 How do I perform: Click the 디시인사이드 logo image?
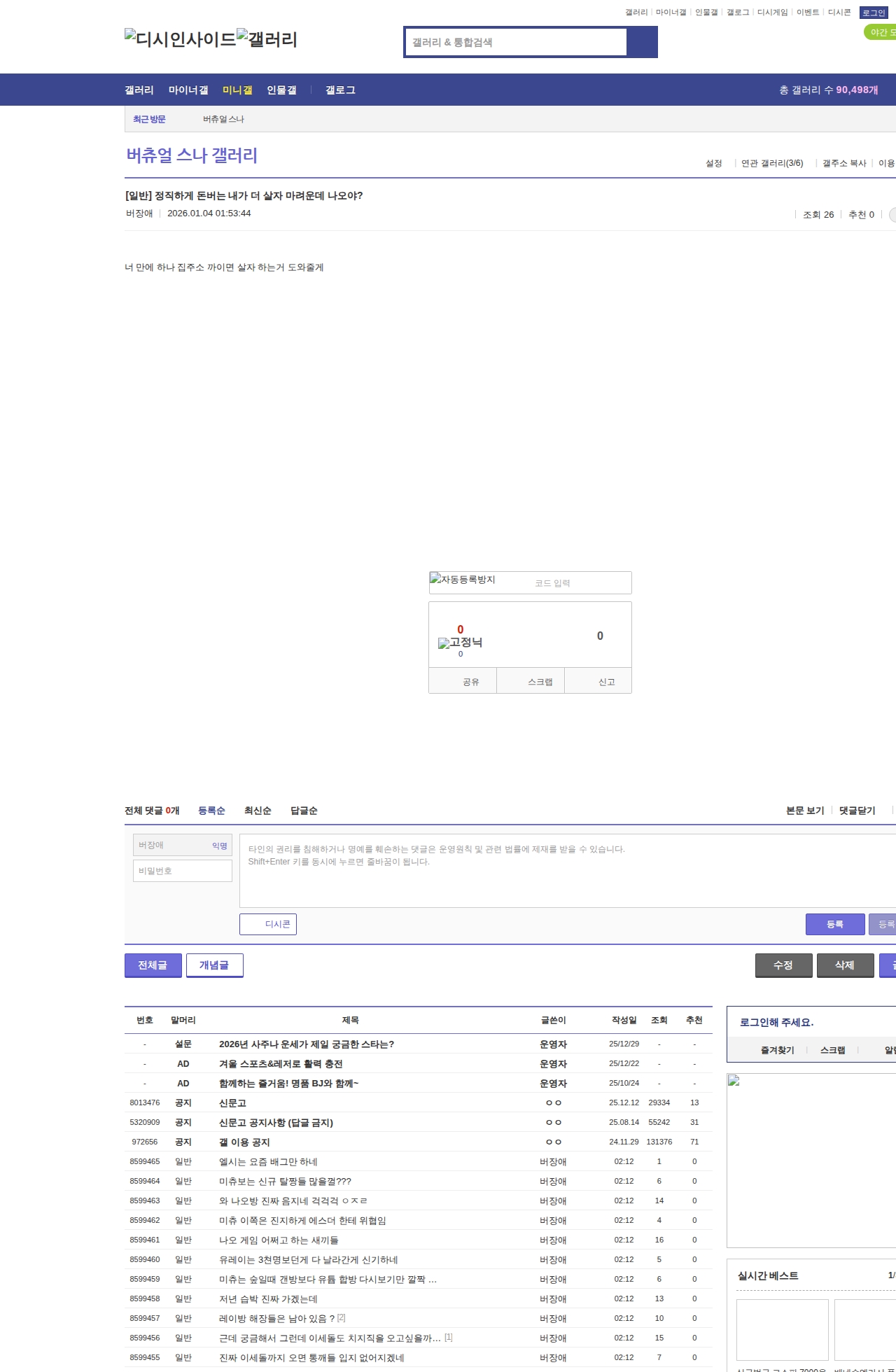pyautogui.click(x=180, y=39)
